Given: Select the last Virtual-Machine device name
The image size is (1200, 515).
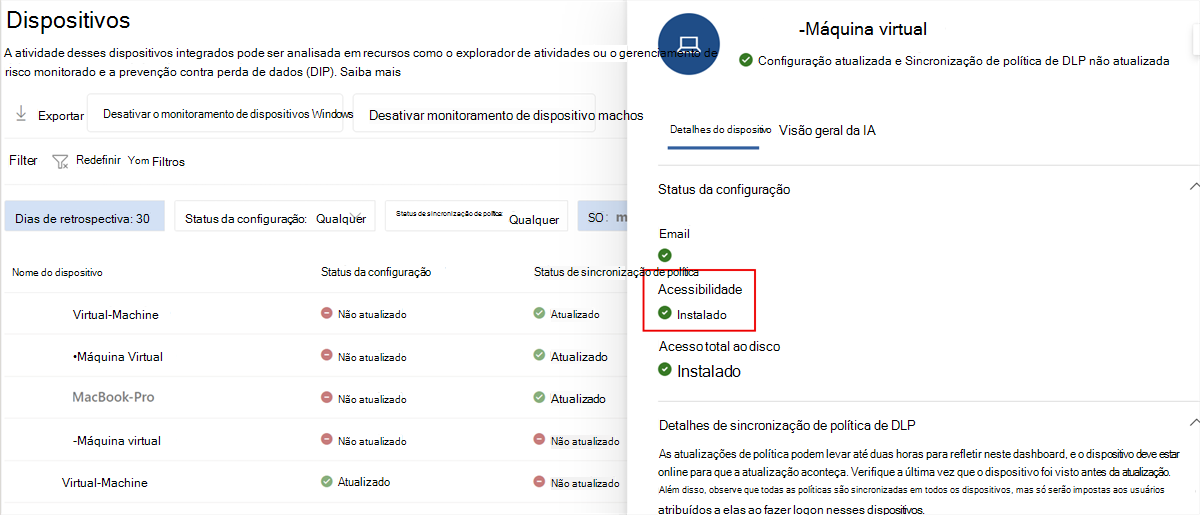Looking at the screenshot, I should [105, 482].
